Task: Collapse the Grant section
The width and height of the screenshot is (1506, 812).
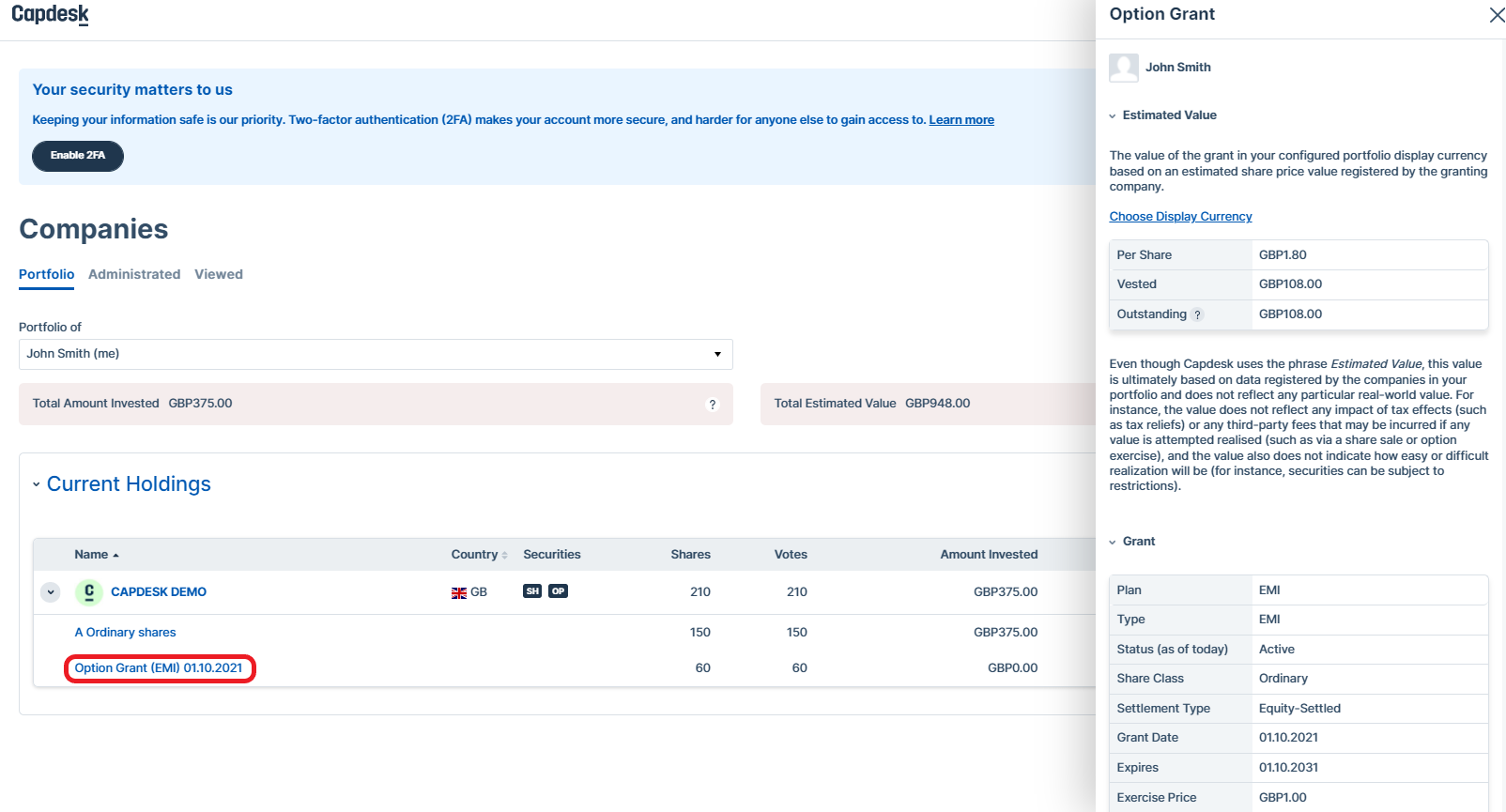Action: tap(1113, 542)
